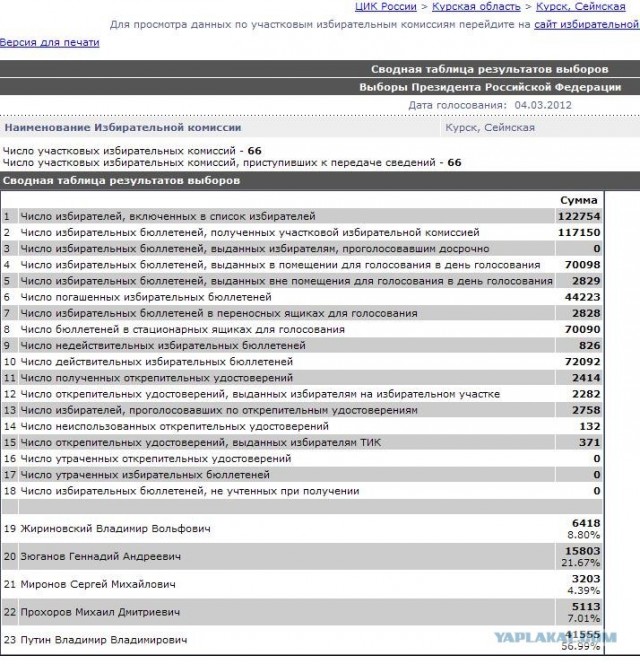Select Zhirinovsky's vote count 6418
This screenshot has width=640, height=664.
586,523
